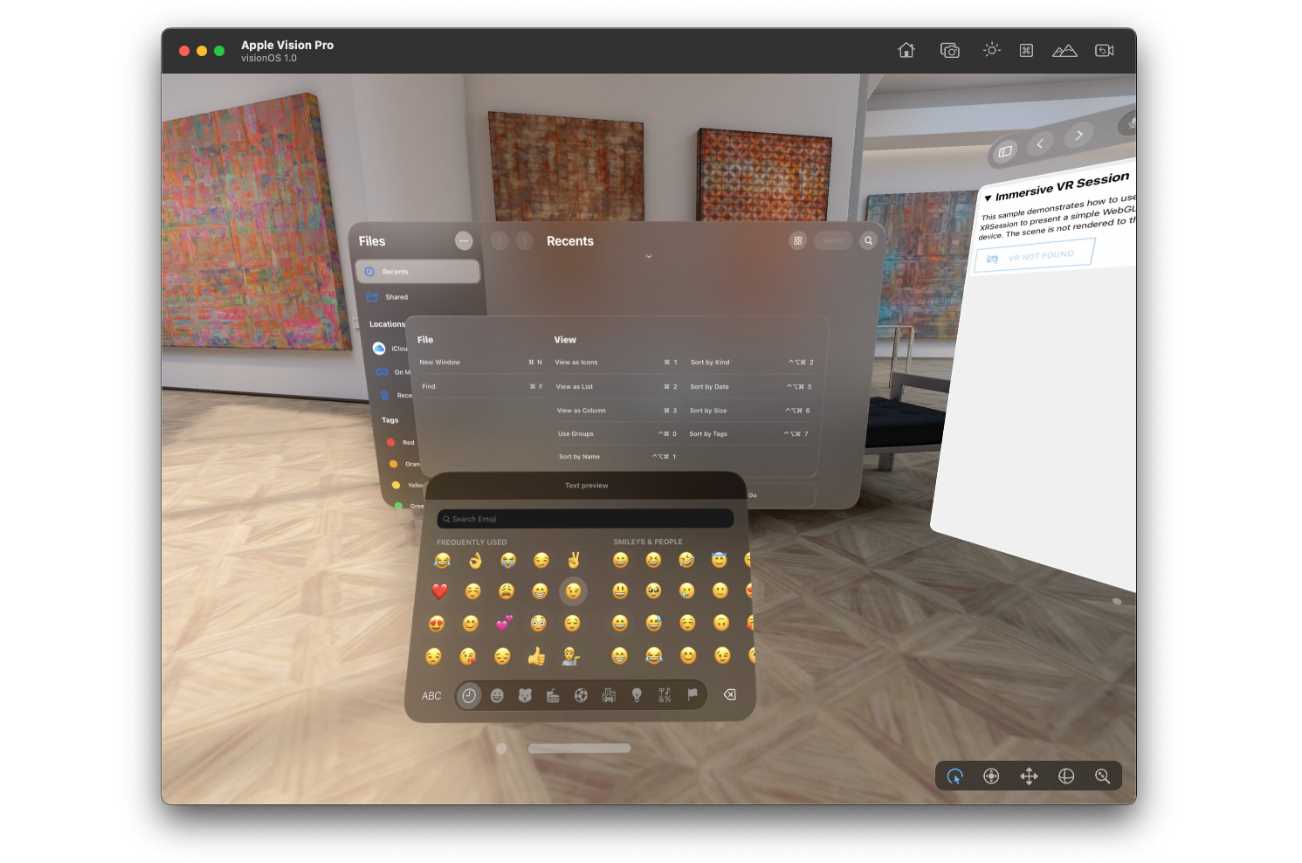Insert the red heart emoji
This screenshot has width=1302, height=863.
tap(439, 591)
